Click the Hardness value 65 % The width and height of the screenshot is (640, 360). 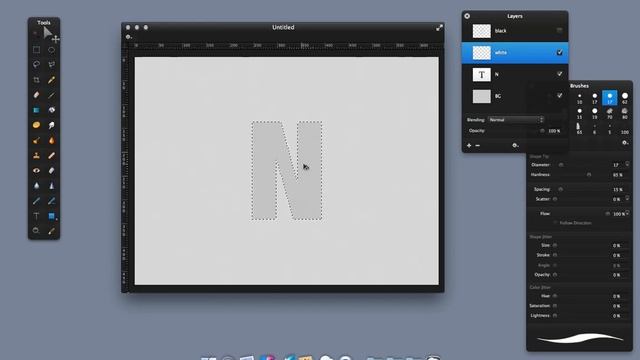click(618, 175)
